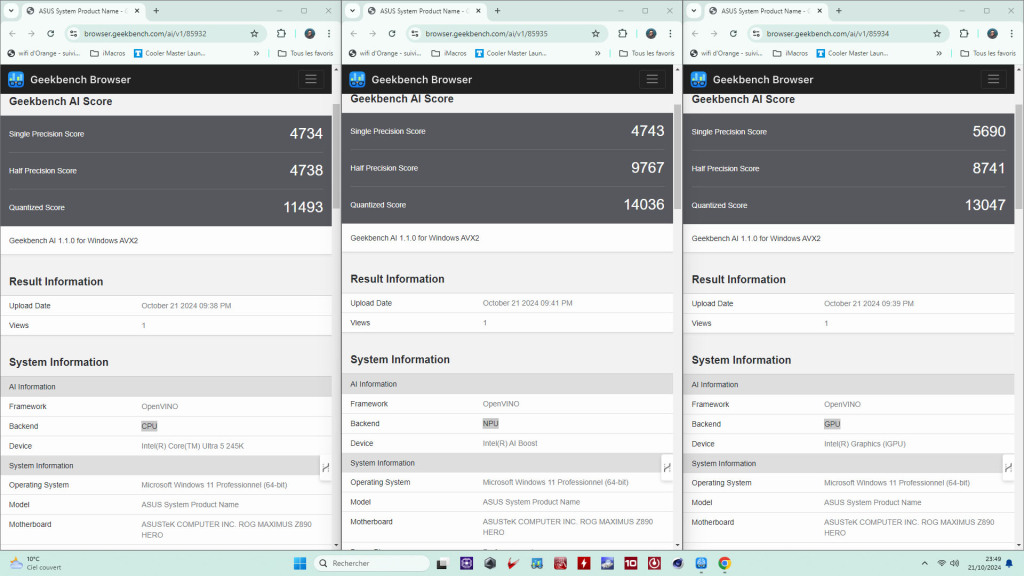Open the side panel toggle in the right window
The image size is (1024, 576).
point(1008,468)
